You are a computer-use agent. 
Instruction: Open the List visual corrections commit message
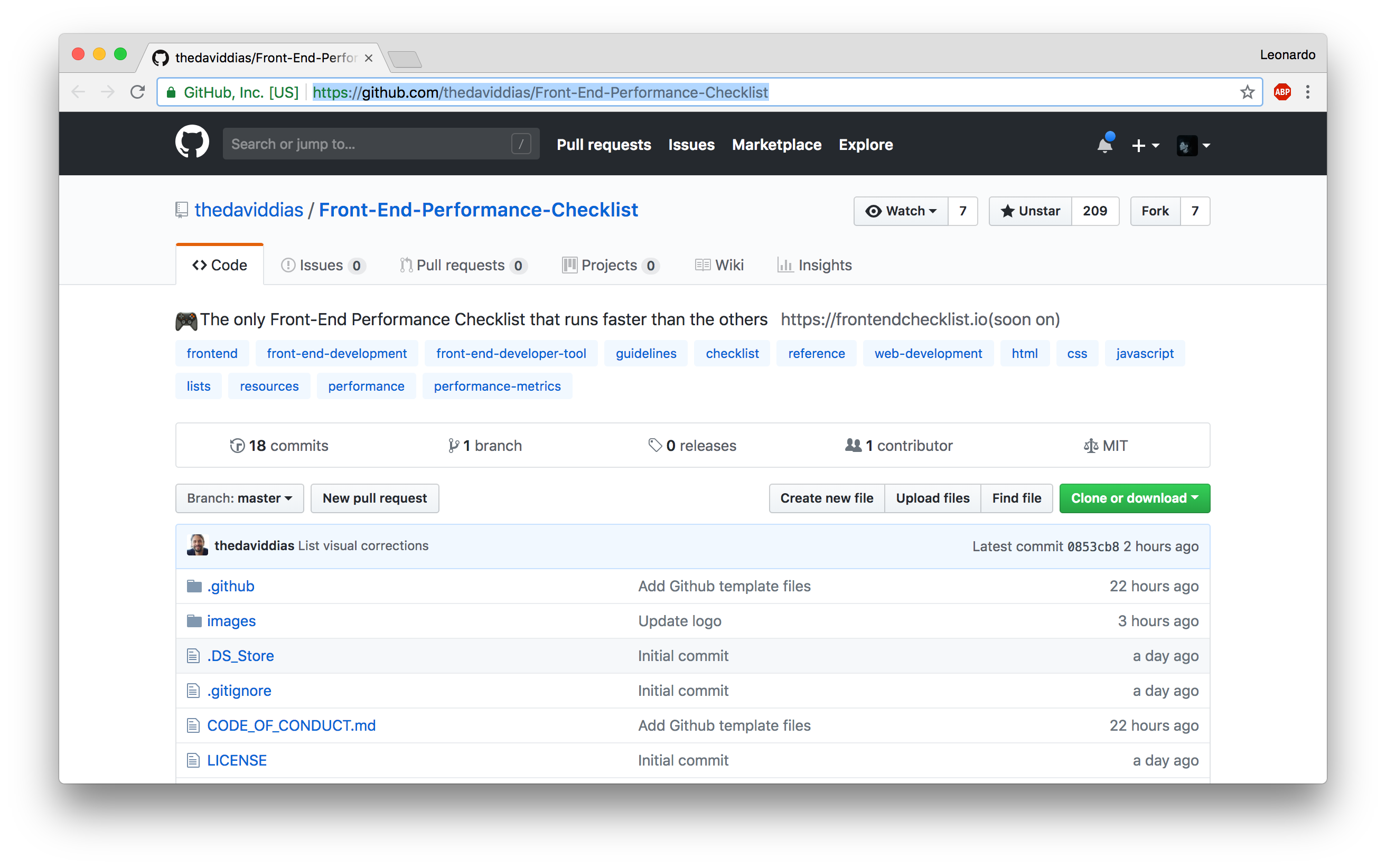[363, 545]
